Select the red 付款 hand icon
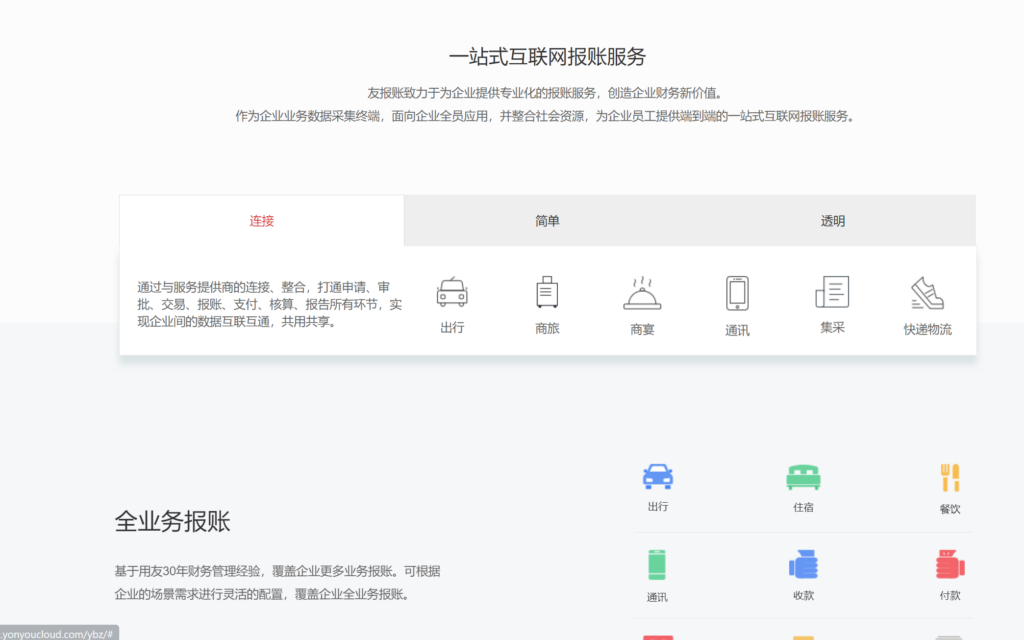Viewport: 1024px width, 640px height. 949,565
